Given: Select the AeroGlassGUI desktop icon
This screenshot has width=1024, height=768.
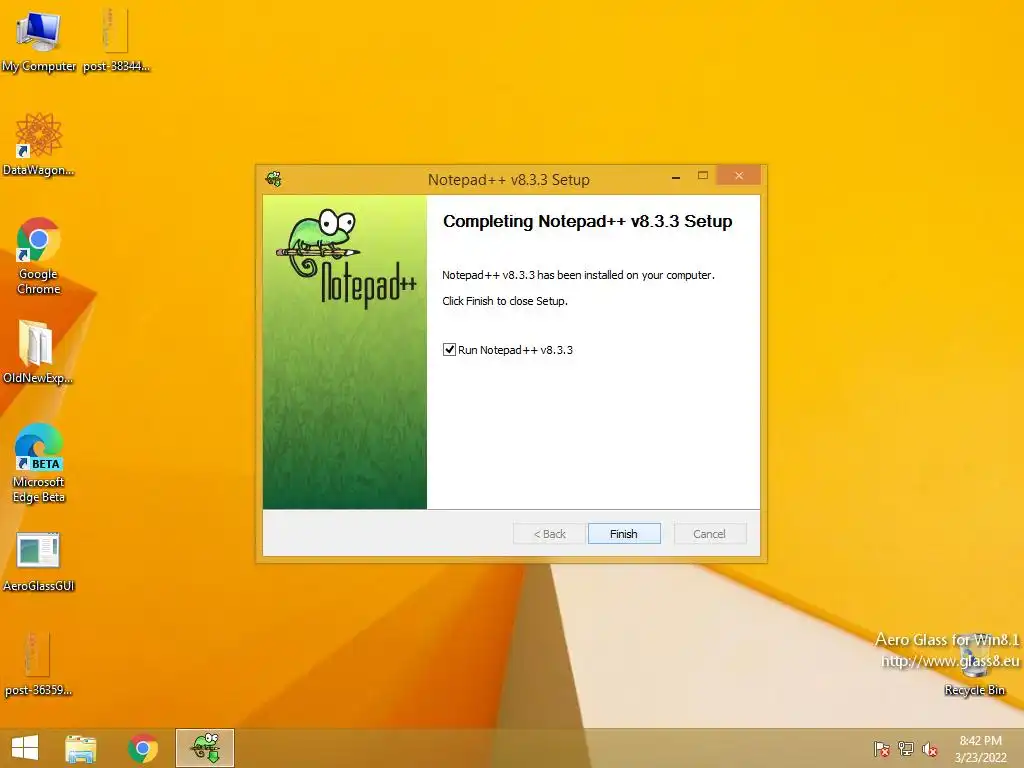Looking at the screenshot, I should click(x=39, y=562).
